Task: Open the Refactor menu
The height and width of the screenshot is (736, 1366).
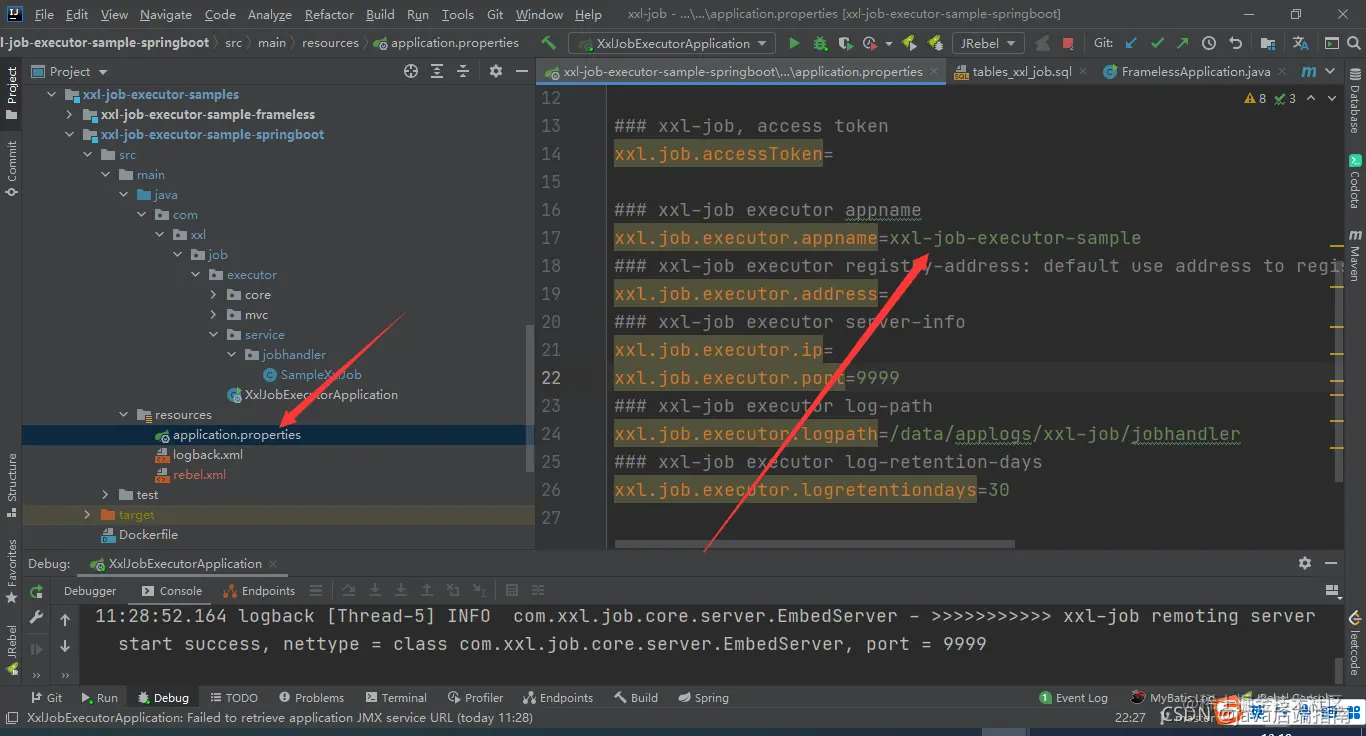Action: coord(329,14)
